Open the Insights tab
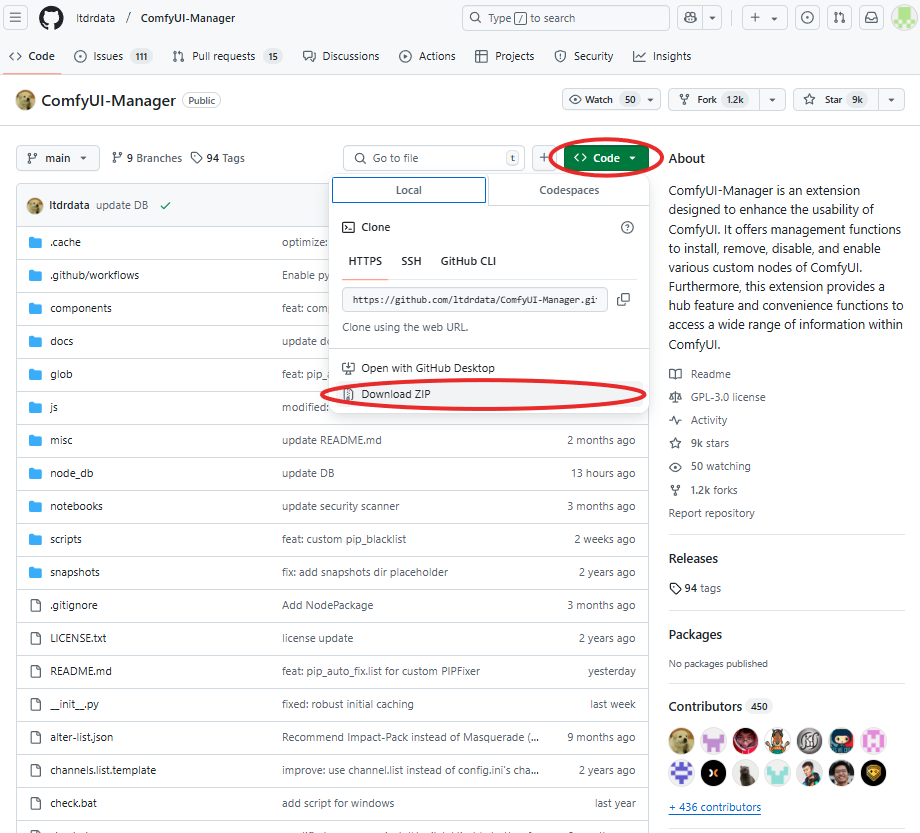The width and height of the screenshot is (920, 833). coord(662,56)
